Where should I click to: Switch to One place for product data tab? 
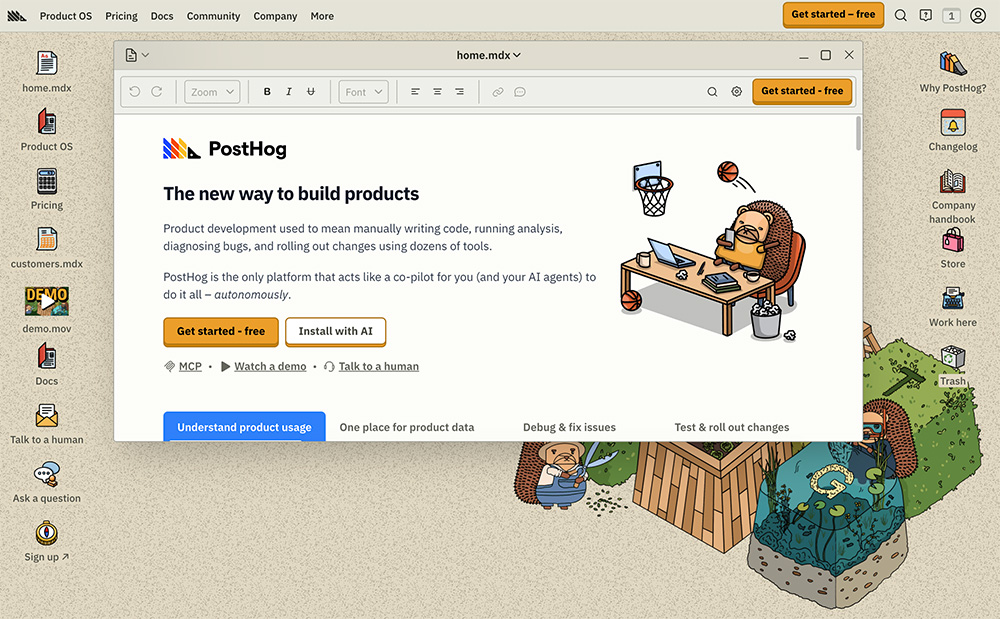pos(407,427)
